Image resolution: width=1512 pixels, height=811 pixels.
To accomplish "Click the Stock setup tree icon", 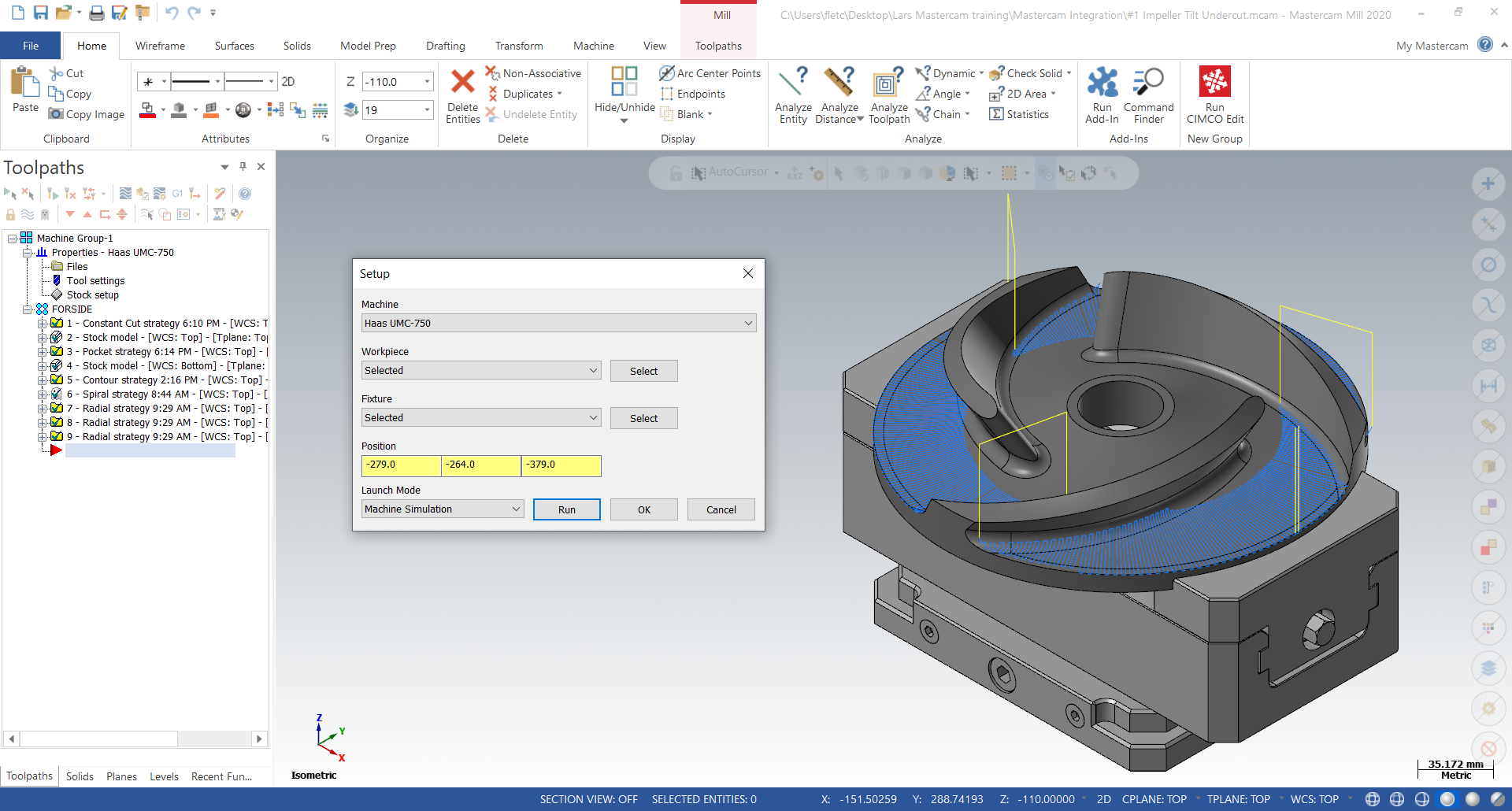I will (57, 294).
